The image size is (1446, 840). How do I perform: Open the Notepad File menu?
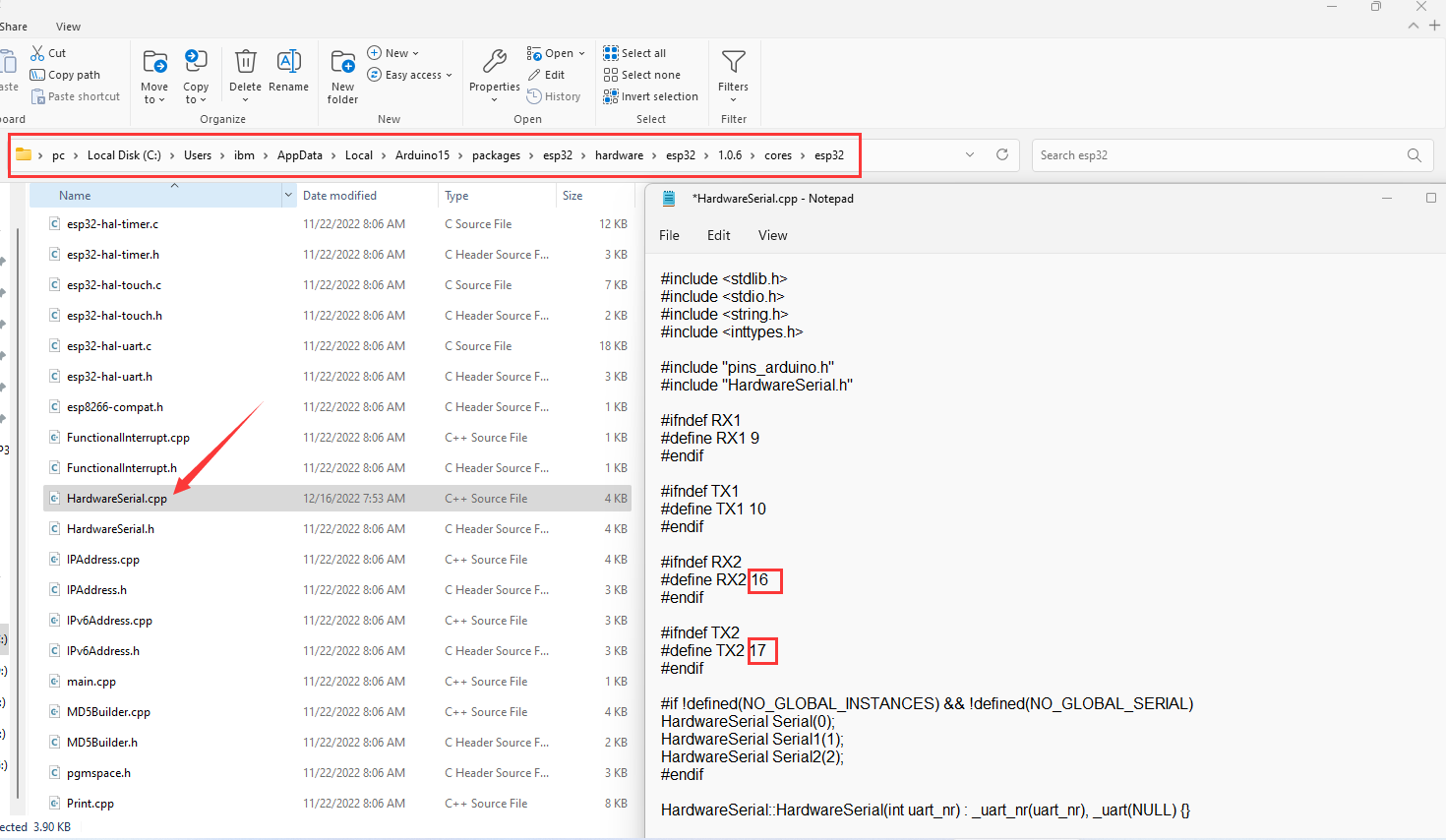[x=669, y=235]
